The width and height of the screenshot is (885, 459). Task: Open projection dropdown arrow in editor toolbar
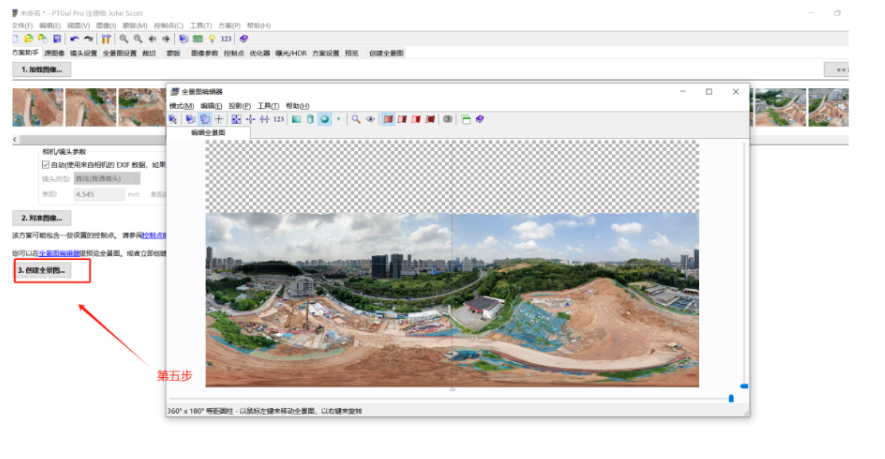tap(339, 119)
